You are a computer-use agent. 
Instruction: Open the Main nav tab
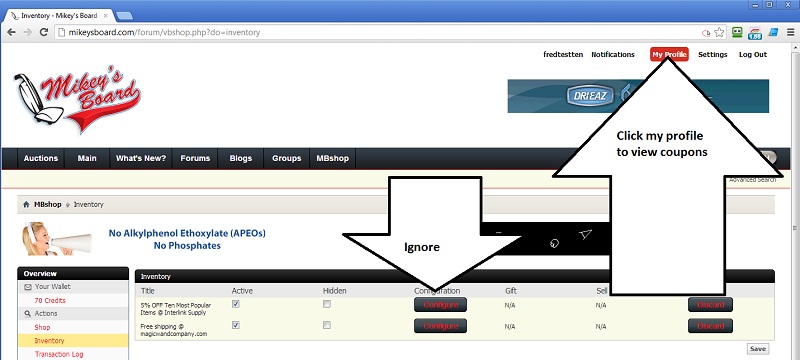pos(87,158)
